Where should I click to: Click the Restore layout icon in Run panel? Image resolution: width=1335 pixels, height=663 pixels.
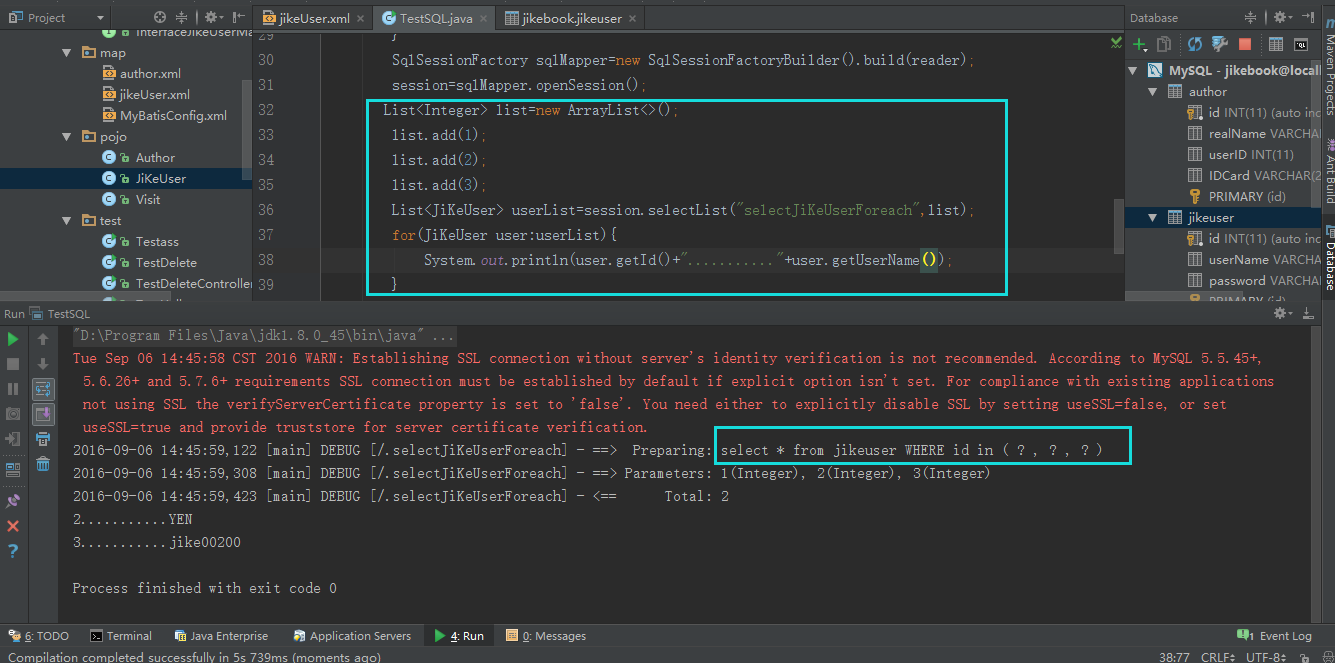click(x=13, y=468)
